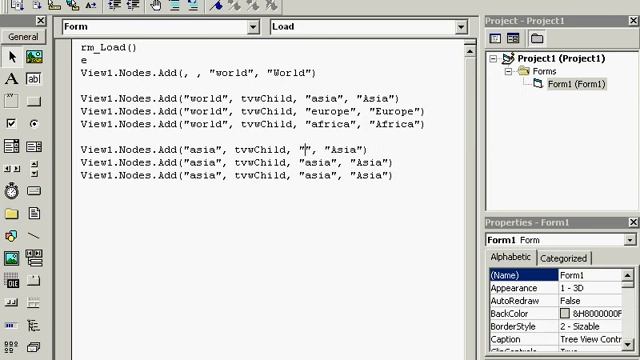Choose the FileListBox document control

point(34,213)
